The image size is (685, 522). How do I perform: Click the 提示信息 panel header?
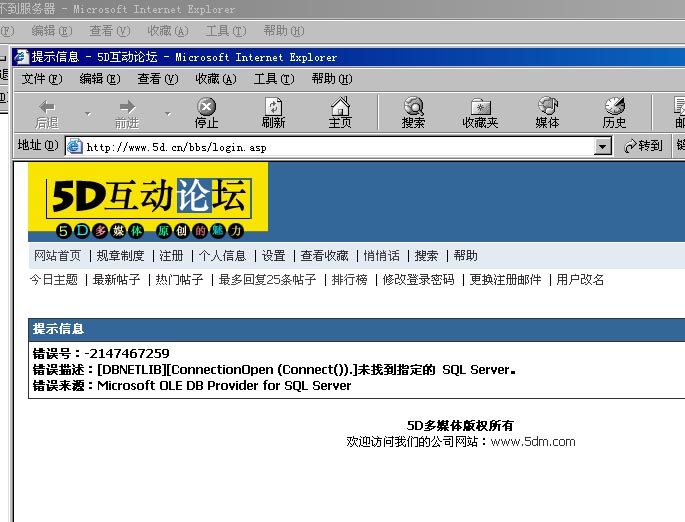pos(356,329)
